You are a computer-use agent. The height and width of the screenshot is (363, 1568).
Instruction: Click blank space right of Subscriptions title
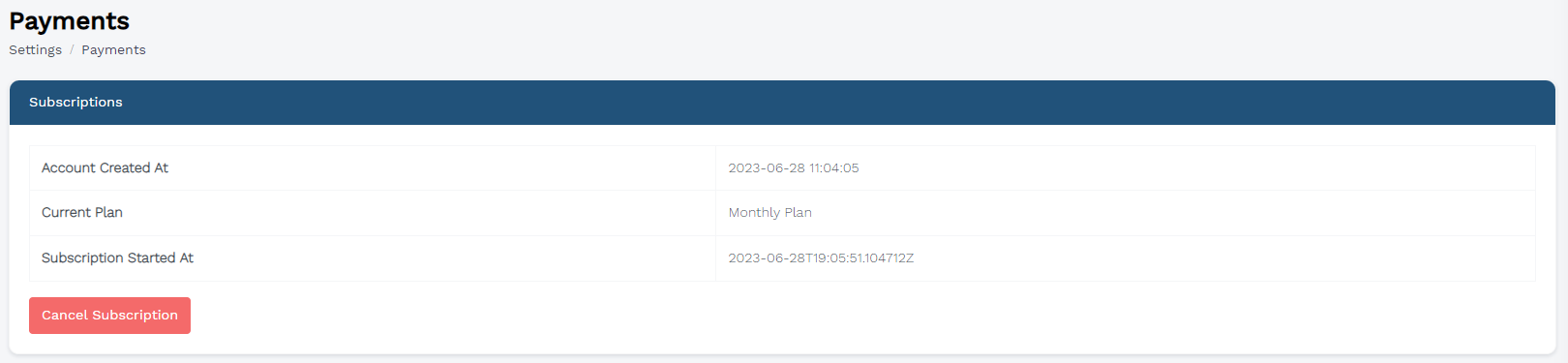(832, 103)
